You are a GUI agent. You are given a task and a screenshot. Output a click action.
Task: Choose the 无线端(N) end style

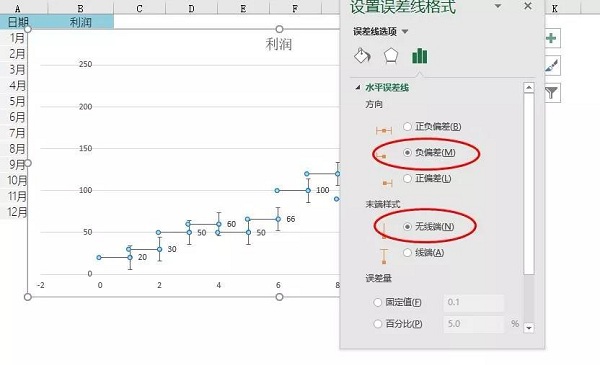click(x=408, y=226)
